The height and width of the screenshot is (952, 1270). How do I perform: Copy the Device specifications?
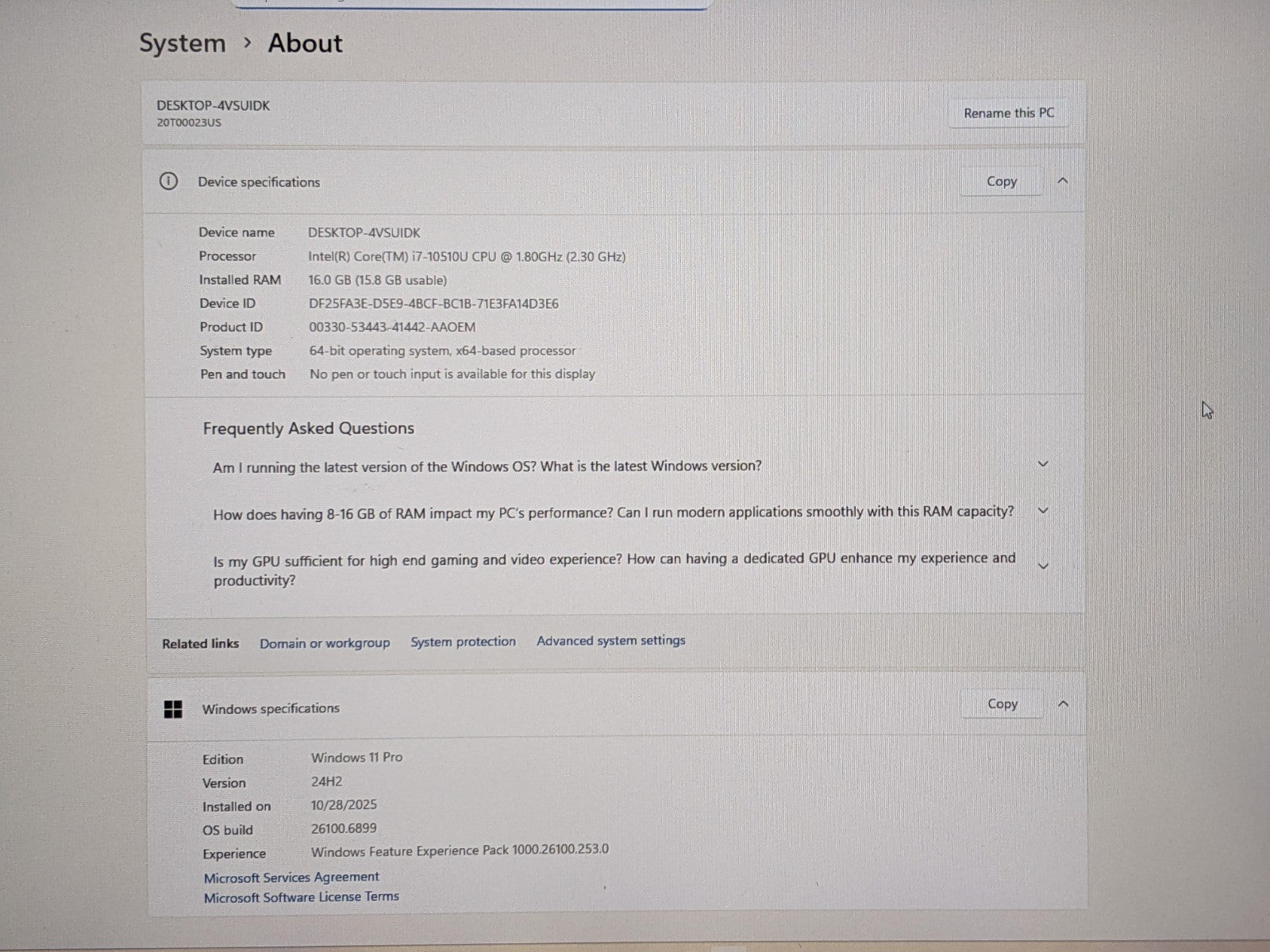1001,182
